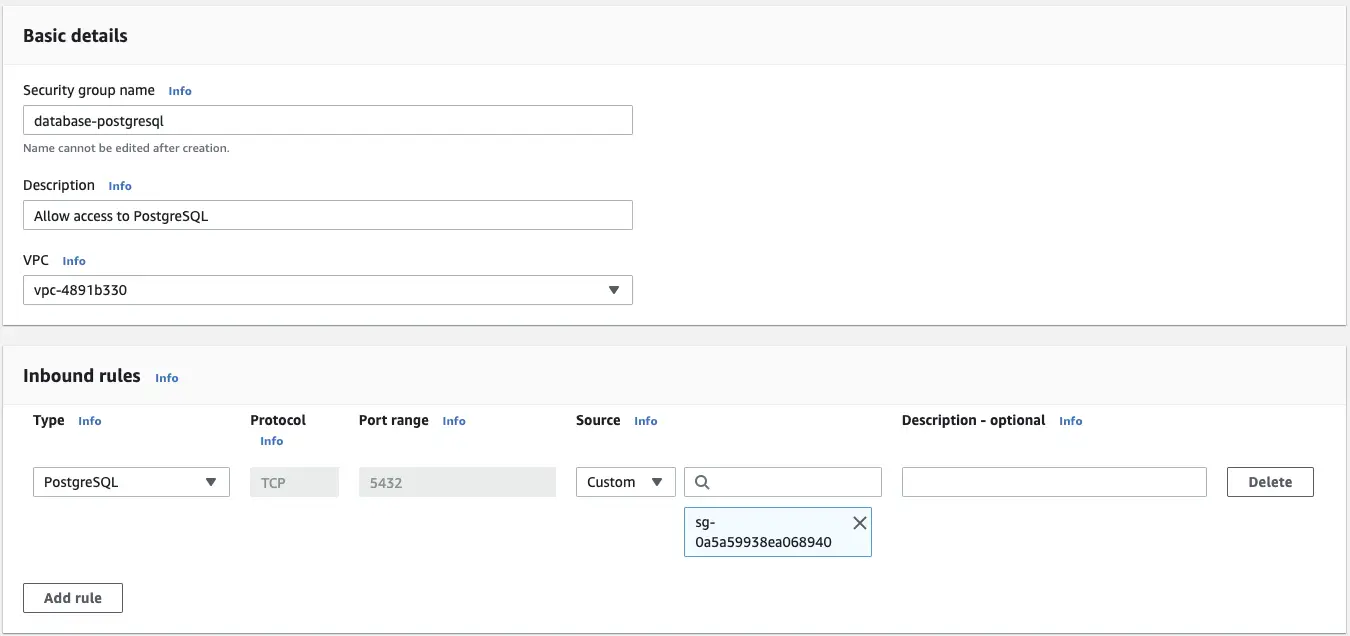Open the VPC dropdown vpc-4891b330
This screenshot has height=636, width=1350.
point(327,290)
